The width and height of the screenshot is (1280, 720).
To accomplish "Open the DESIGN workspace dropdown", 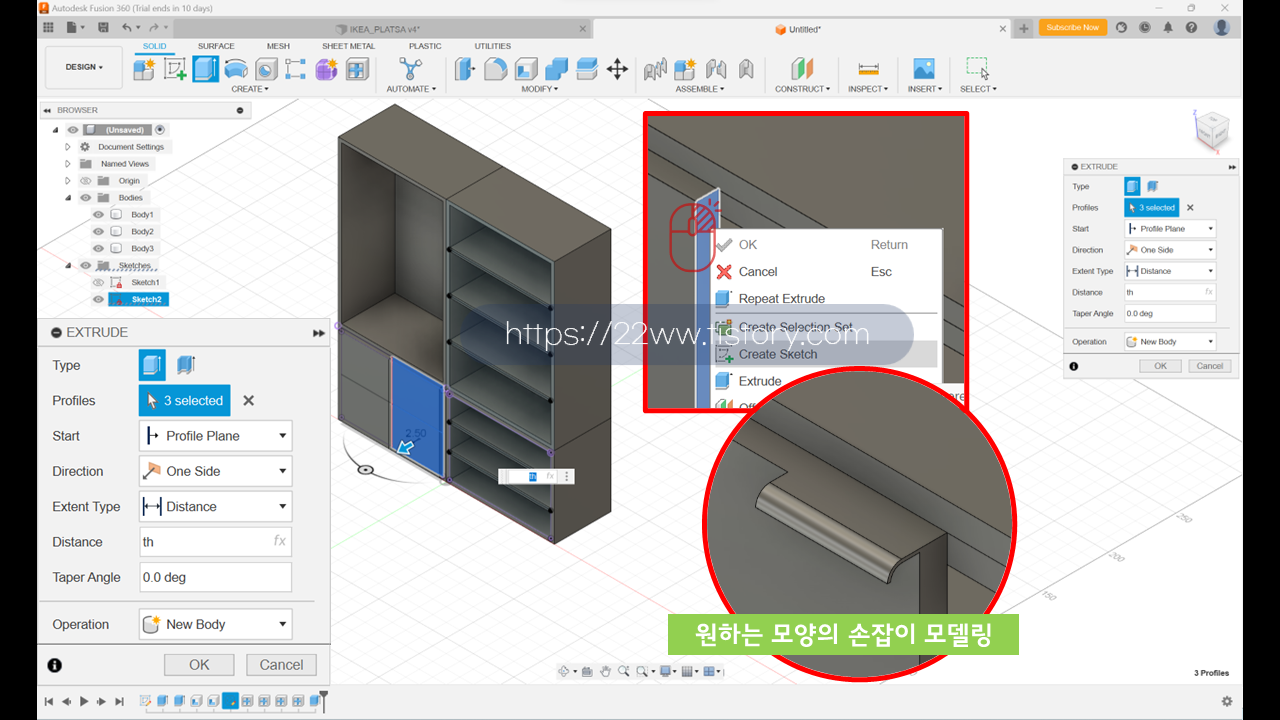I will [84, 67].
